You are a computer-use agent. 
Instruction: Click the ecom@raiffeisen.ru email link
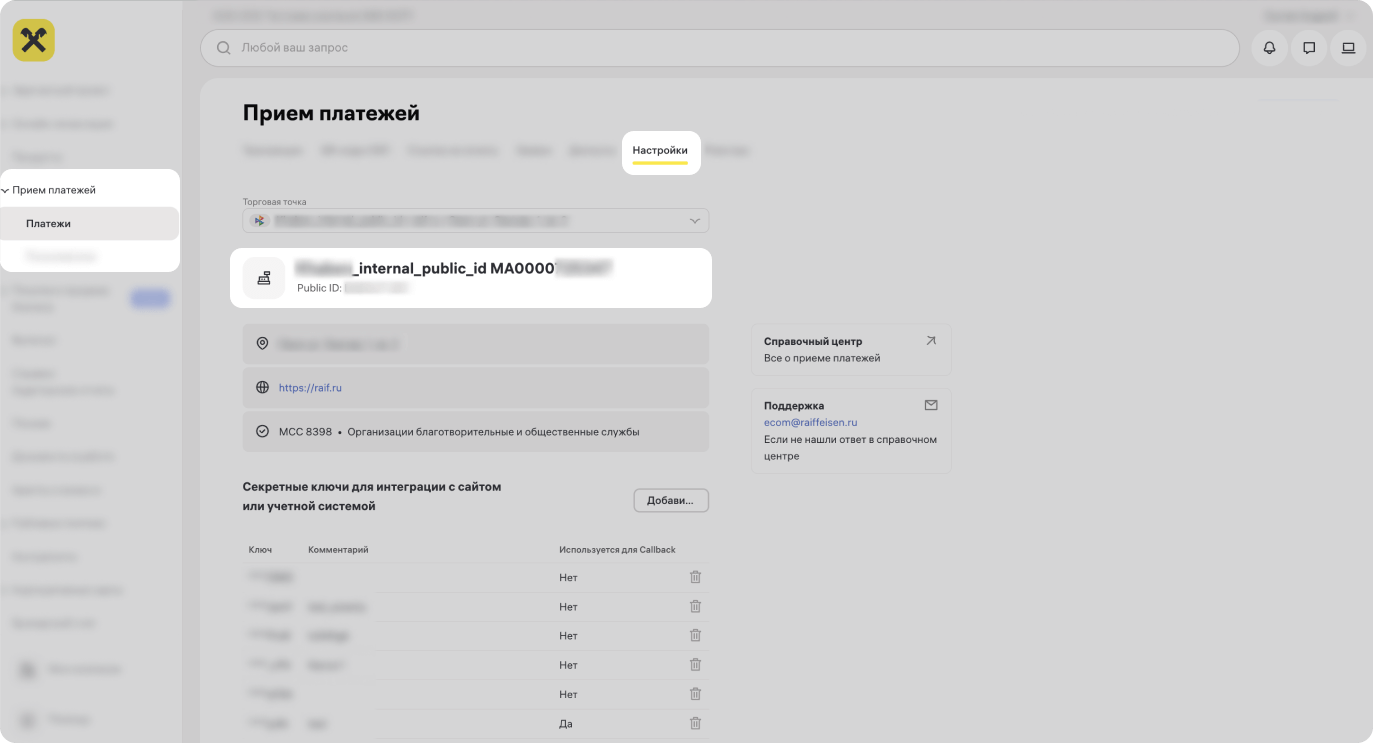tap(810, 423)
